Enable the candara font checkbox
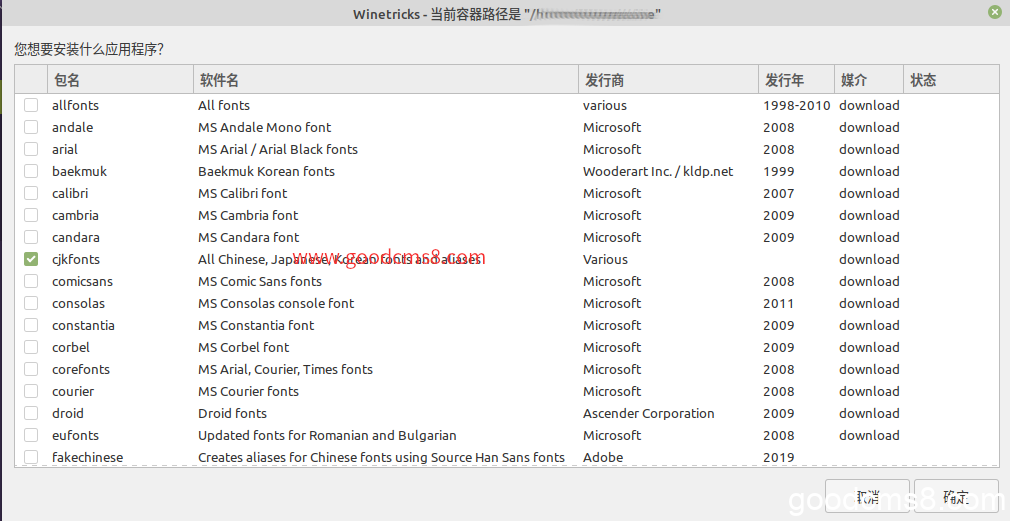Viewport: 1010px width, 521px height. point(31,237)
